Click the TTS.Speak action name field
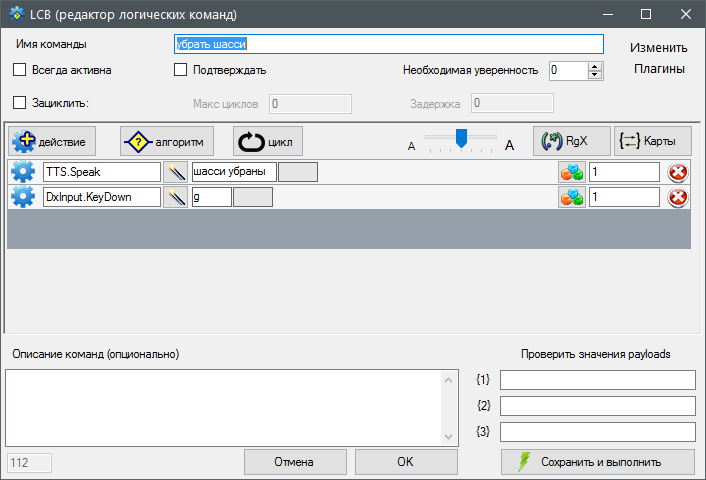The image size is (706, 480). [102, 172]
